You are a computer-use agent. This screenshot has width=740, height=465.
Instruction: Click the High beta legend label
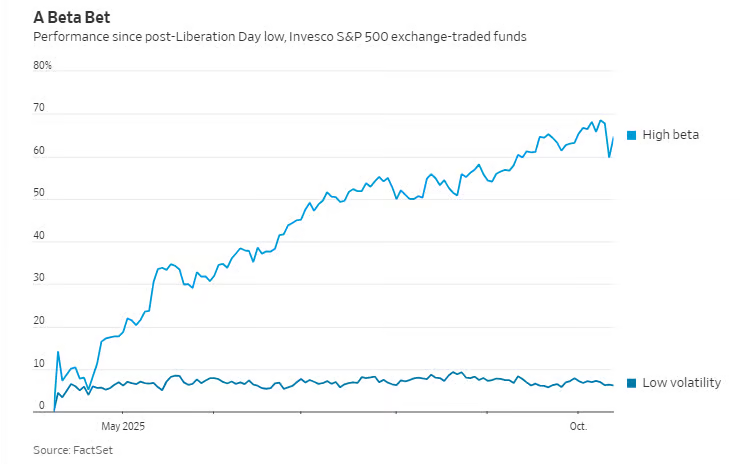click(670, 135)
